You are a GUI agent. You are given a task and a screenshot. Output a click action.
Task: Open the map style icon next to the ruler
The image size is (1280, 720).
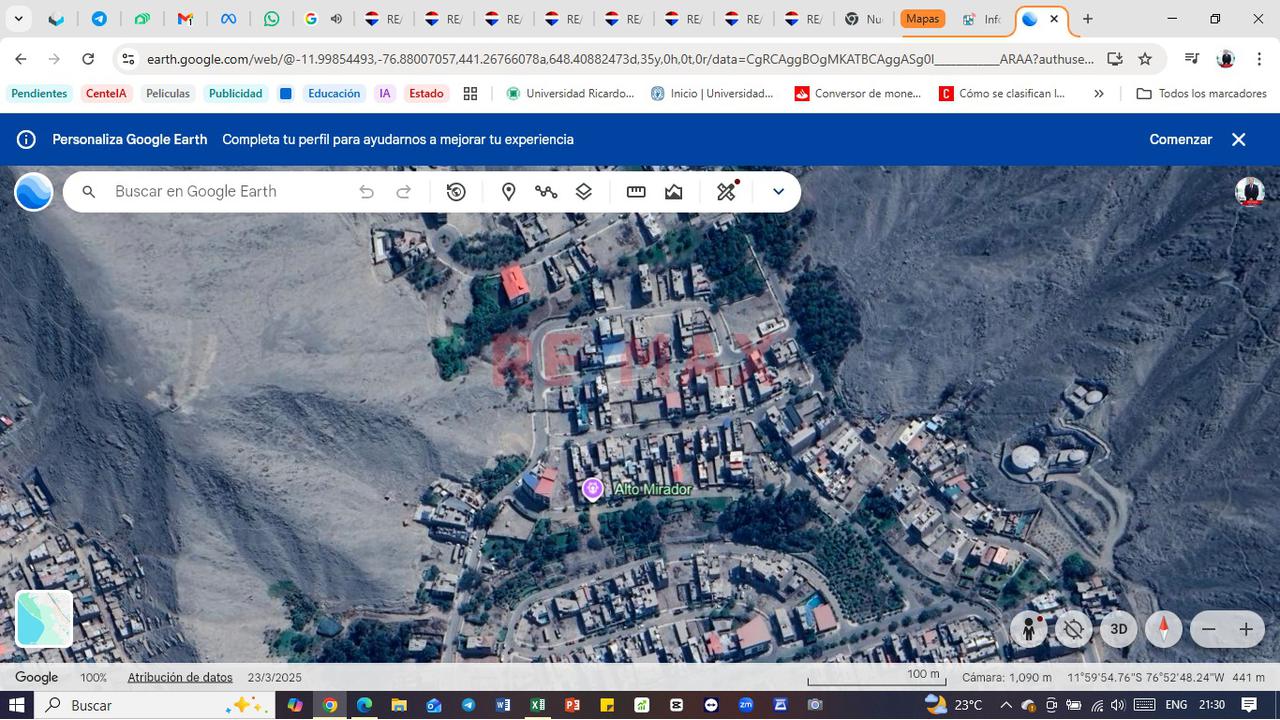[674, 192]
